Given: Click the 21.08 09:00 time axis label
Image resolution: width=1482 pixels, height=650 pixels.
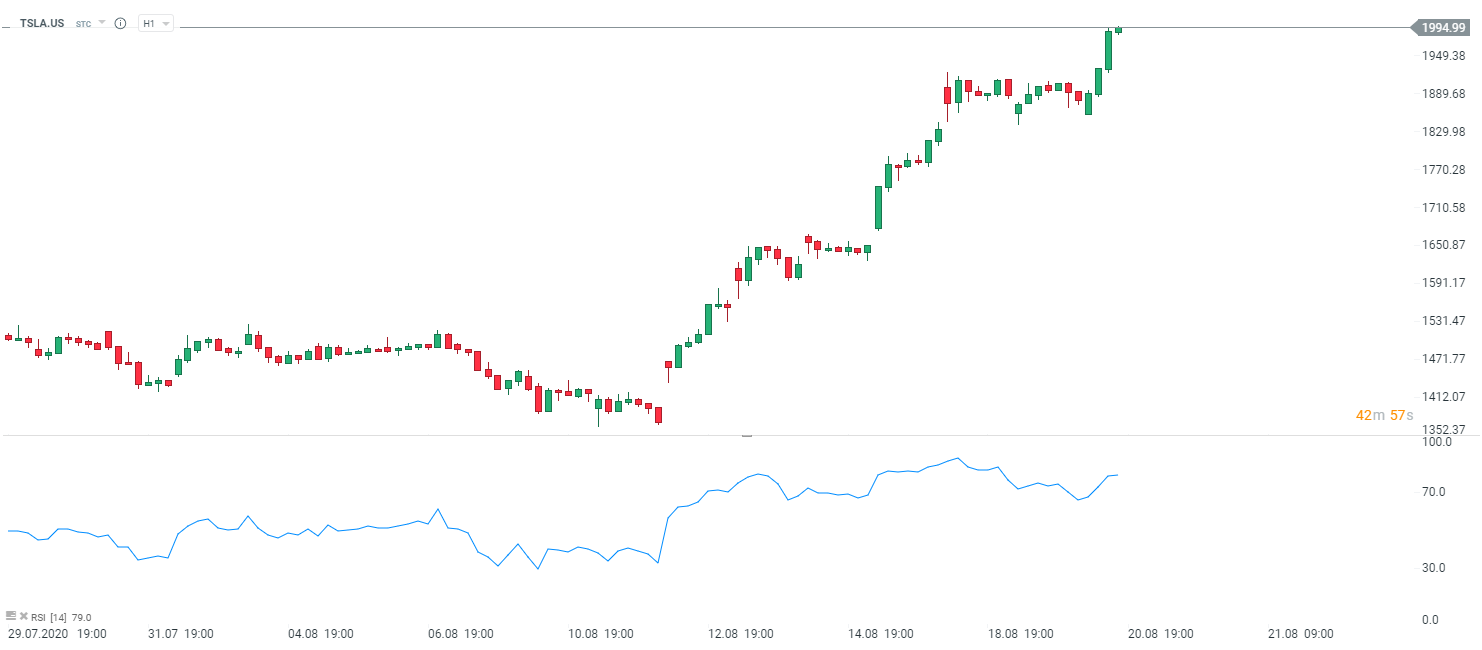Looking at the screenshot, I should tap(1300, 634).
